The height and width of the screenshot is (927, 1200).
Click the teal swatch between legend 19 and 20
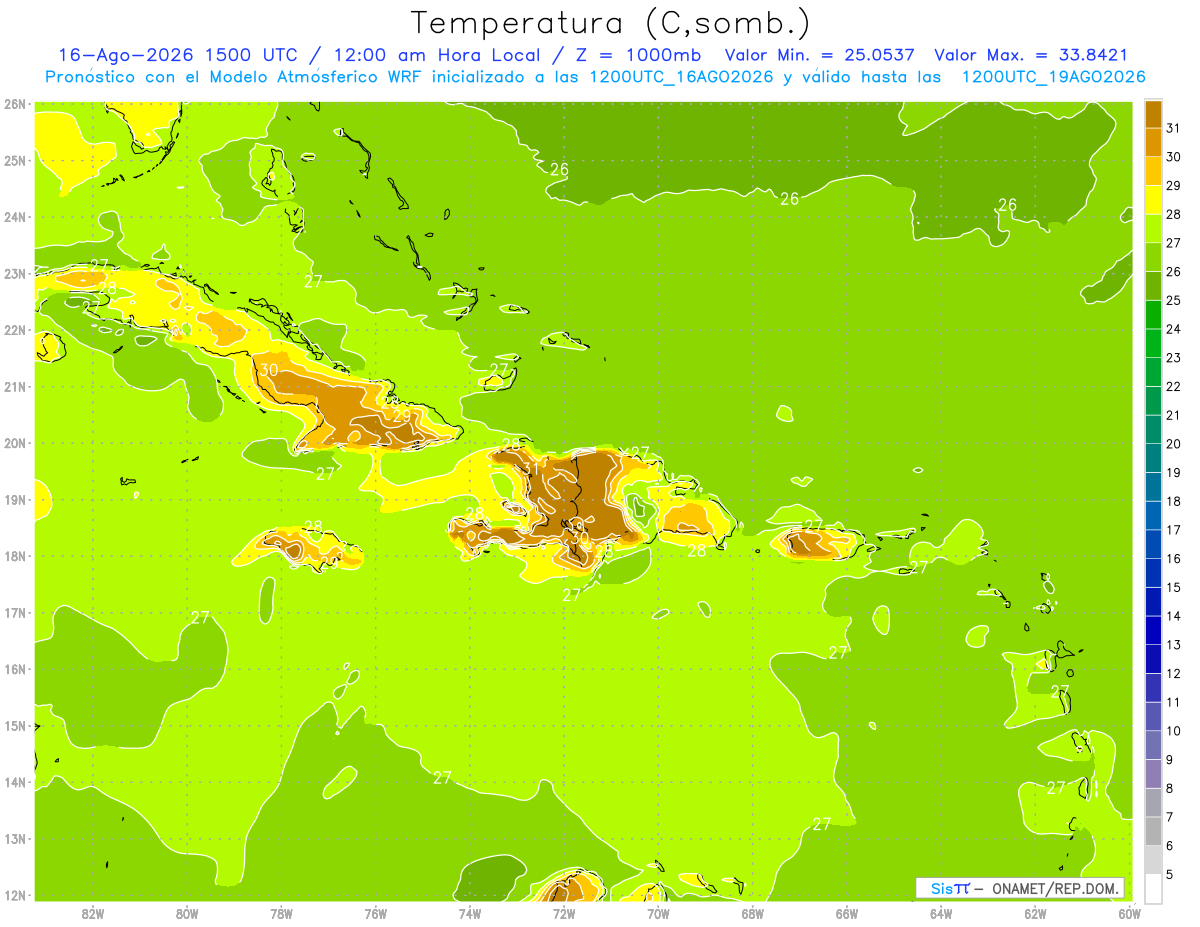coord(1154,458)
